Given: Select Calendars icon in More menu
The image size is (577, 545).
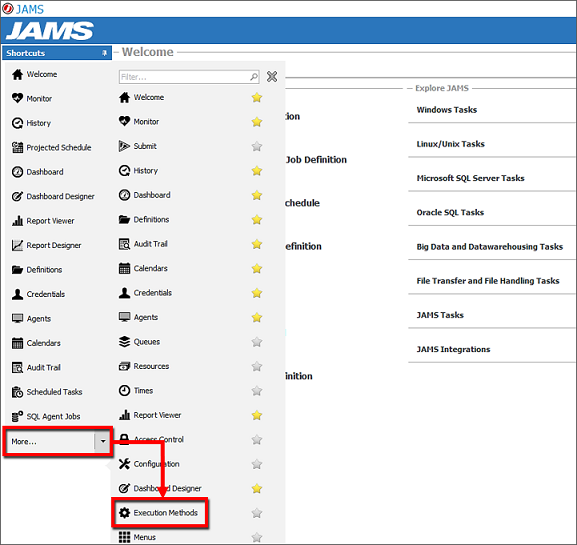Looking at the screenshot, I should [124, 268].
